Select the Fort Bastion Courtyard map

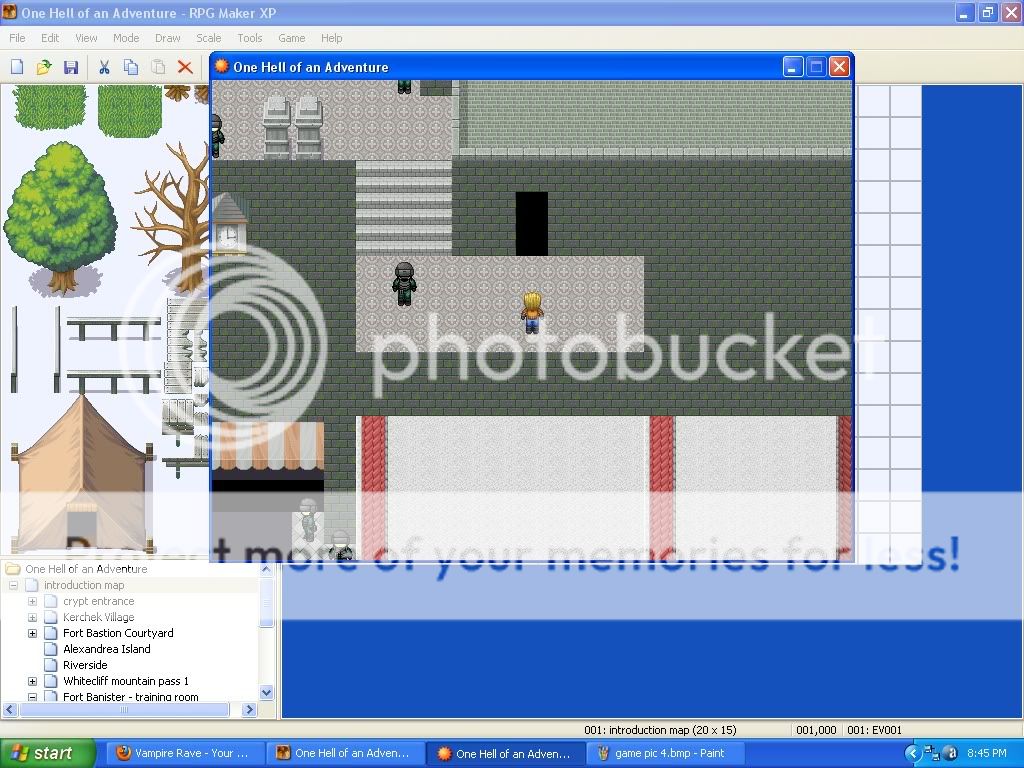pyautogui.click(x=118, y=633)
